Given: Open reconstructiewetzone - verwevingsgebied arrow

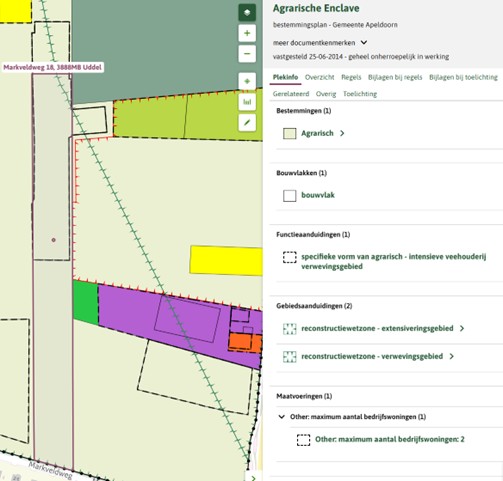Looking at the screenshot, I should pos(452,356).
